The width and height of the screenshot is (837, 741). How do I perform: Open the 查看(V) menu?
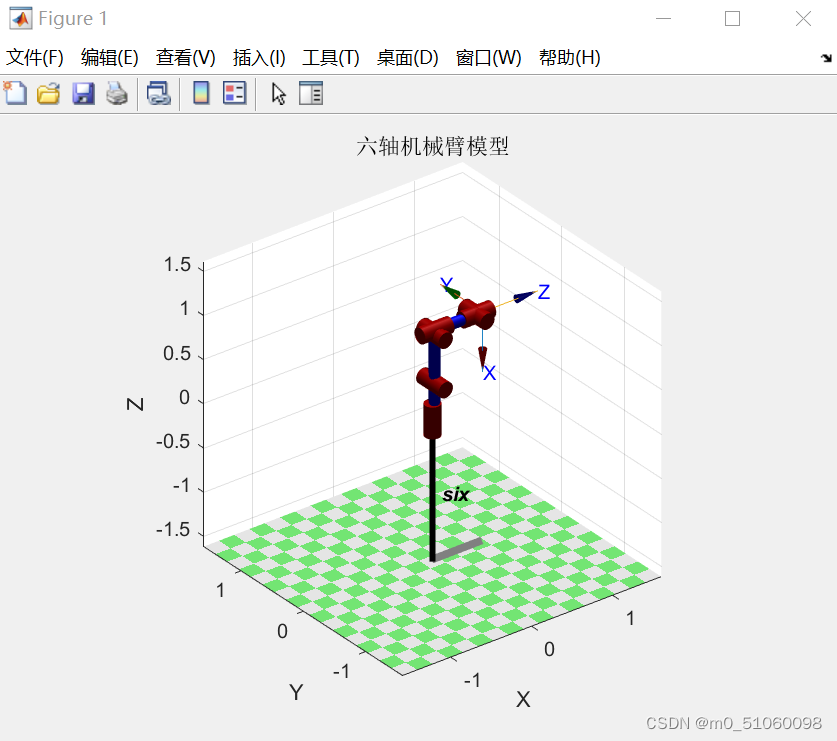pyautogui.click(x=186, y=58)
